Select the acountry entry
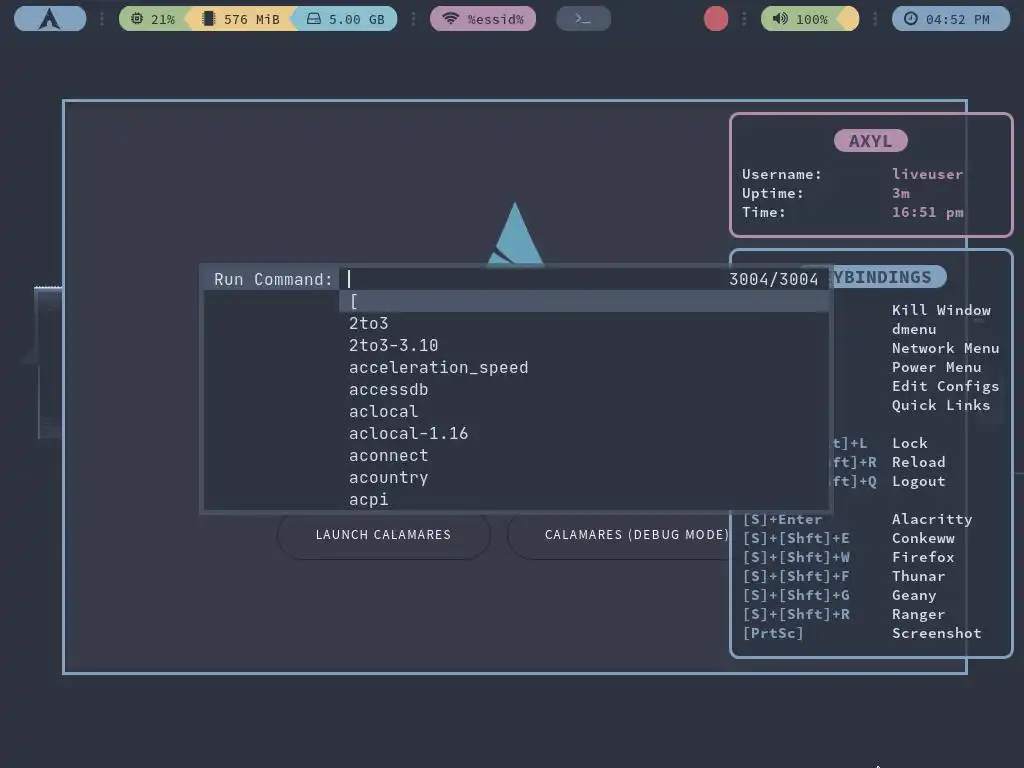 pyautogui.click(x=584, y=477)
